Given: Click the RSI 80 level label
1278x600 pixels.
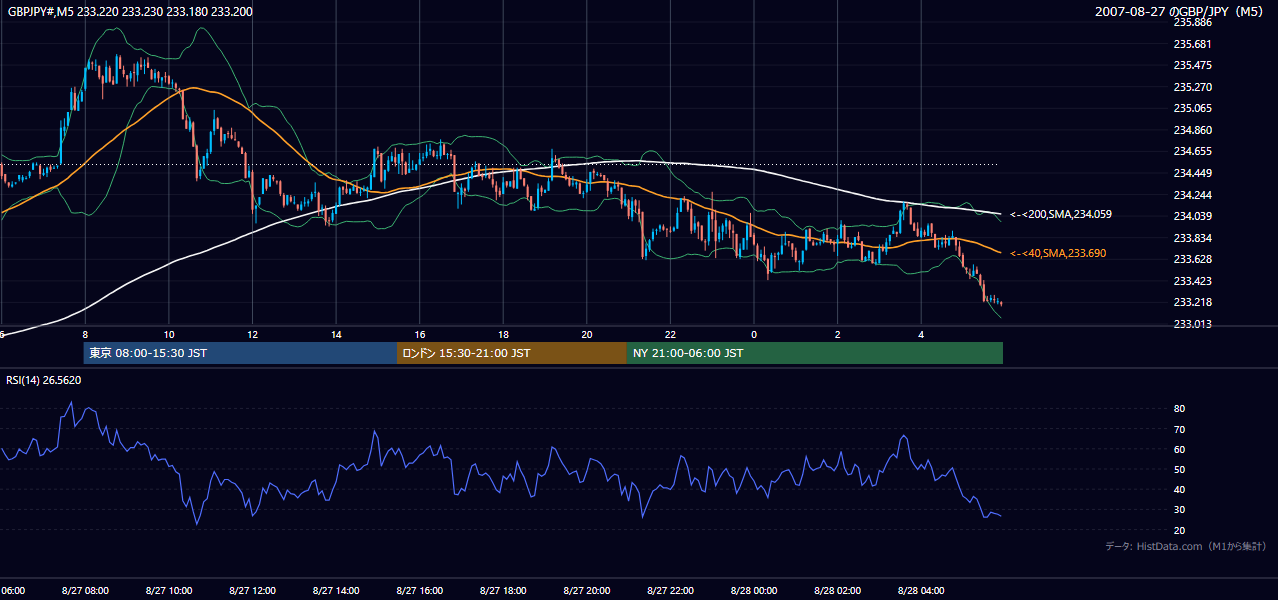Looking at the screenshot, I should pos(1179,409).
